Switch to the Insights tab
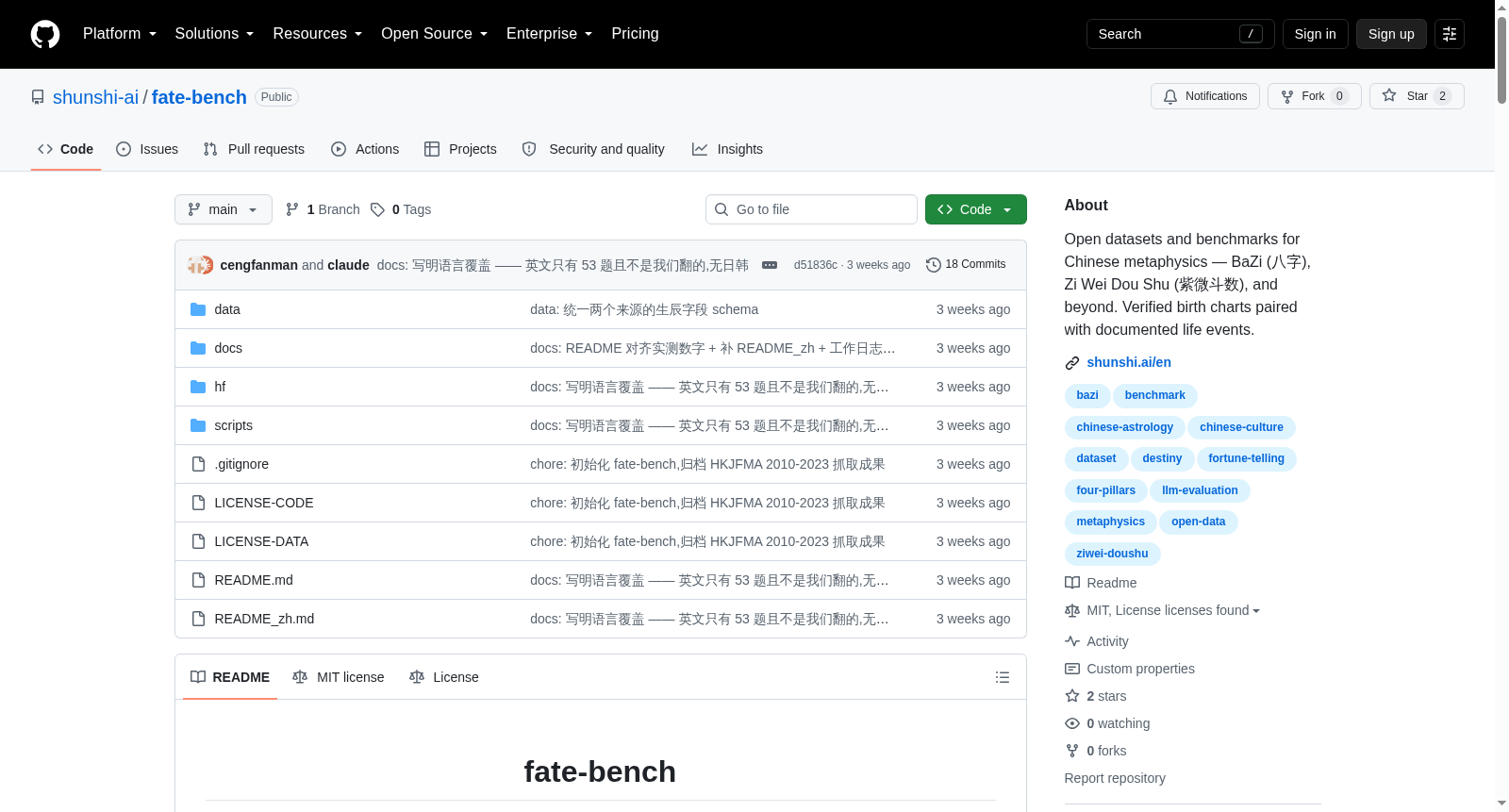 pos(727,149)
